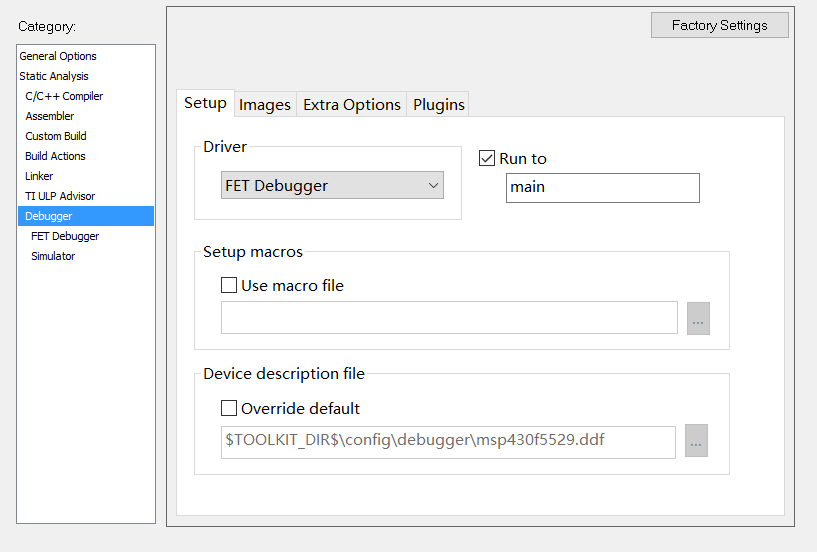This screenshot has height=552, width=817.
Task: Enable the Use macro file checkbox
Action: click(x=230, y=285)
